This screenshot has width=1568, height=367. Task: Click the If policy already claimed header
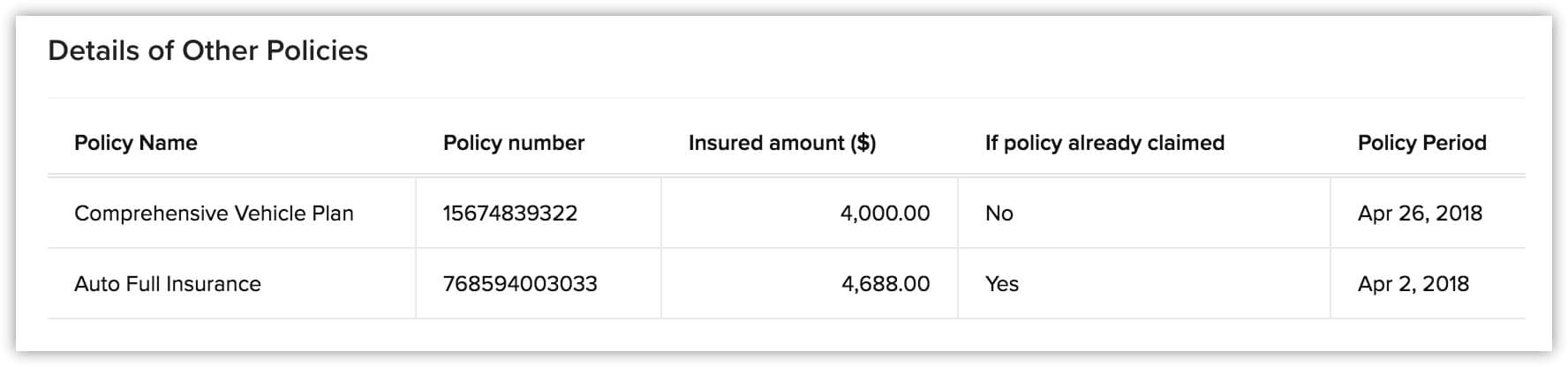click(1104, 143)
